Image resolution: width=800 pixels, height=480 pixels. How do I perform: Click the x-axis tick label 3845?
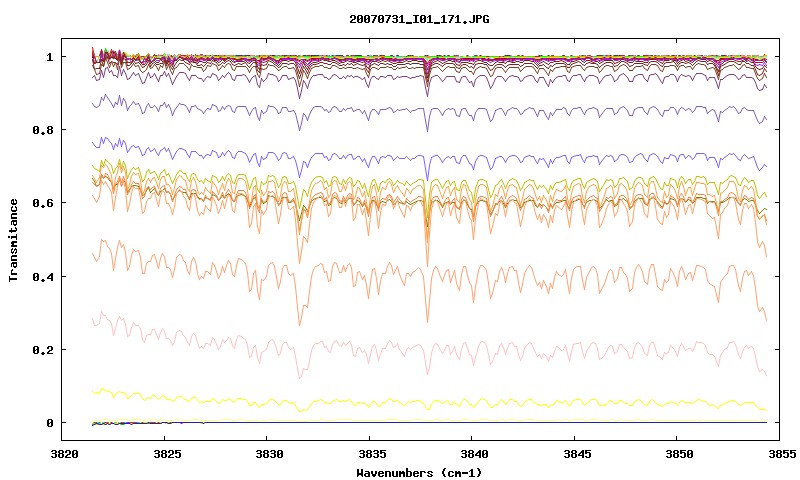[x=577, y=454]
